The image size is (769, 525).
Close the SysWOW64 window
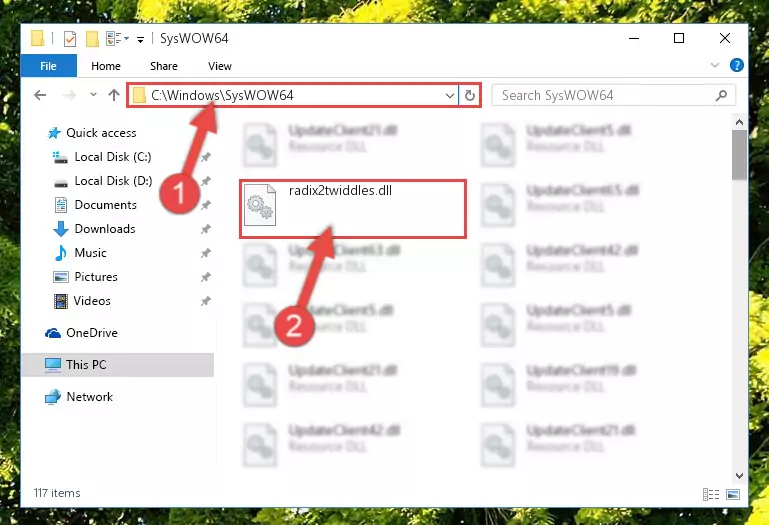point(725,38)
